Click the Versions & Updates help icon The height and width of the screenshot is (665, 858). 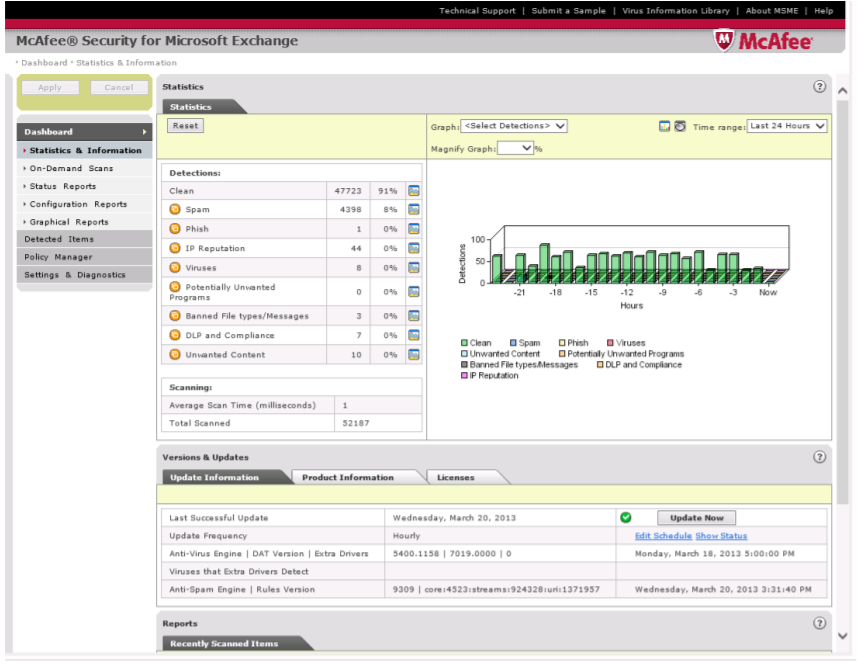pyautogui.click(x=819, y=456)
